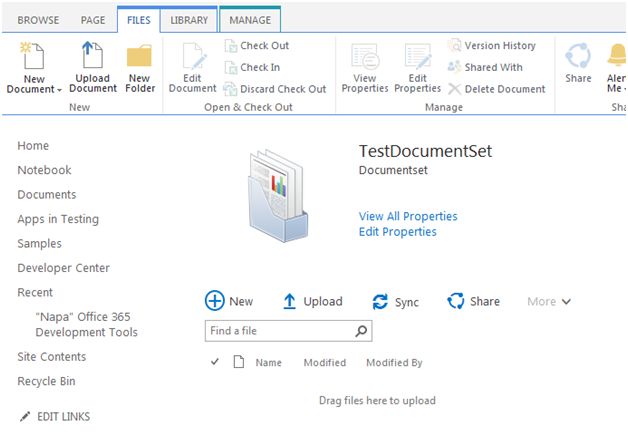Click Delete Document in the ribbon
This screenshot has width=628, height=443.
496,89
